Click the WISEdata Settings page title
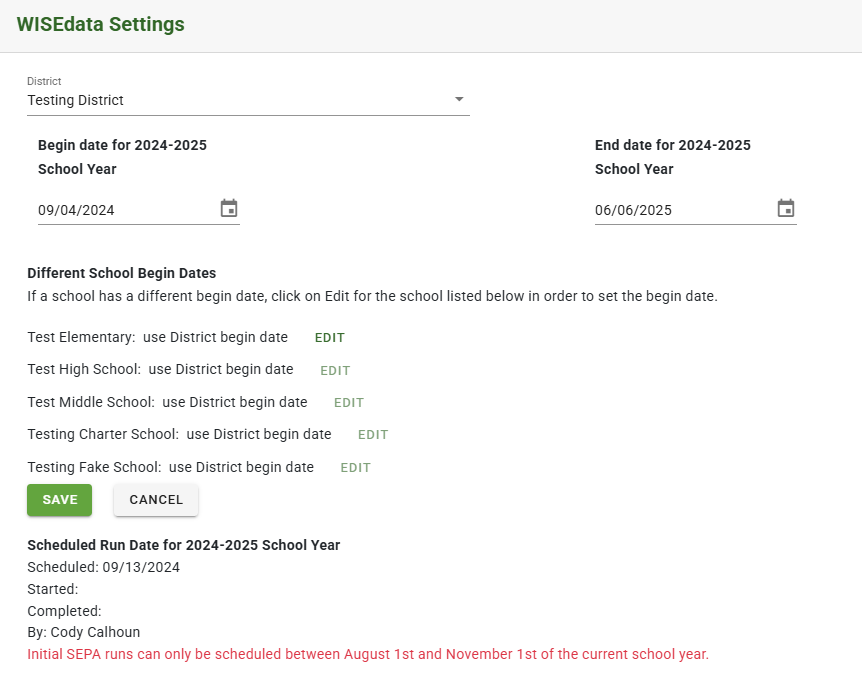 (x=101, y=24)
